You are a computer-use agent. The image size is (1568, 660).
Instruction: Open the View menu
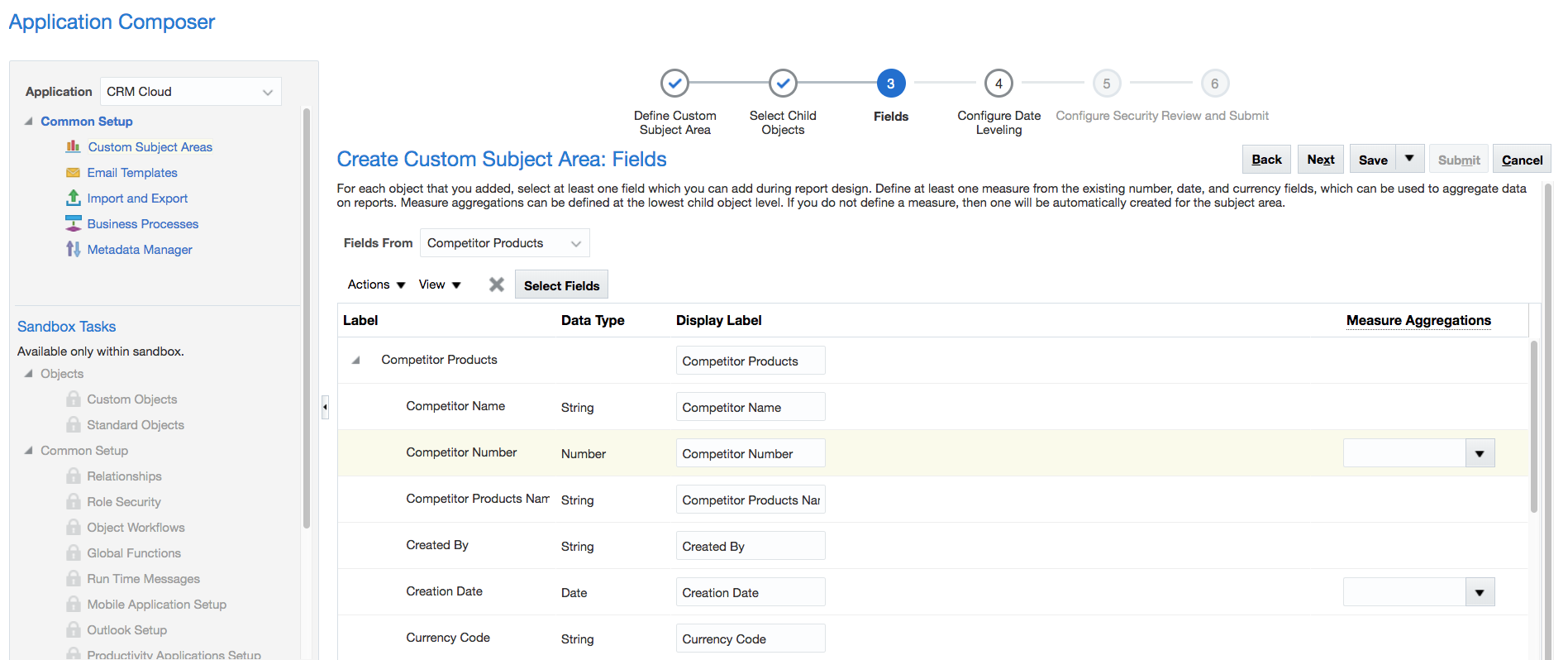(x=439, y=285)
